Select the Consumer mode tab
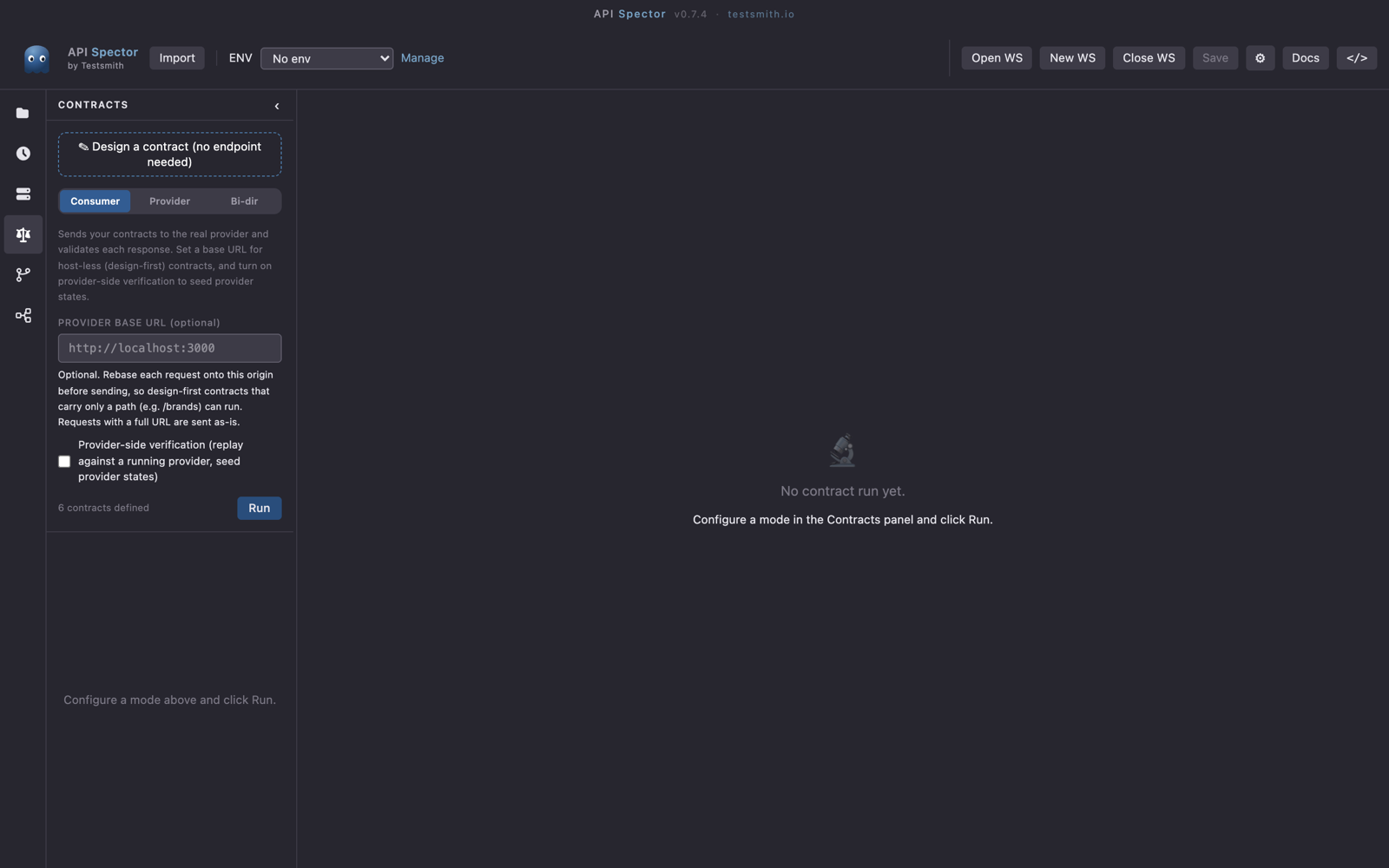 95,201
